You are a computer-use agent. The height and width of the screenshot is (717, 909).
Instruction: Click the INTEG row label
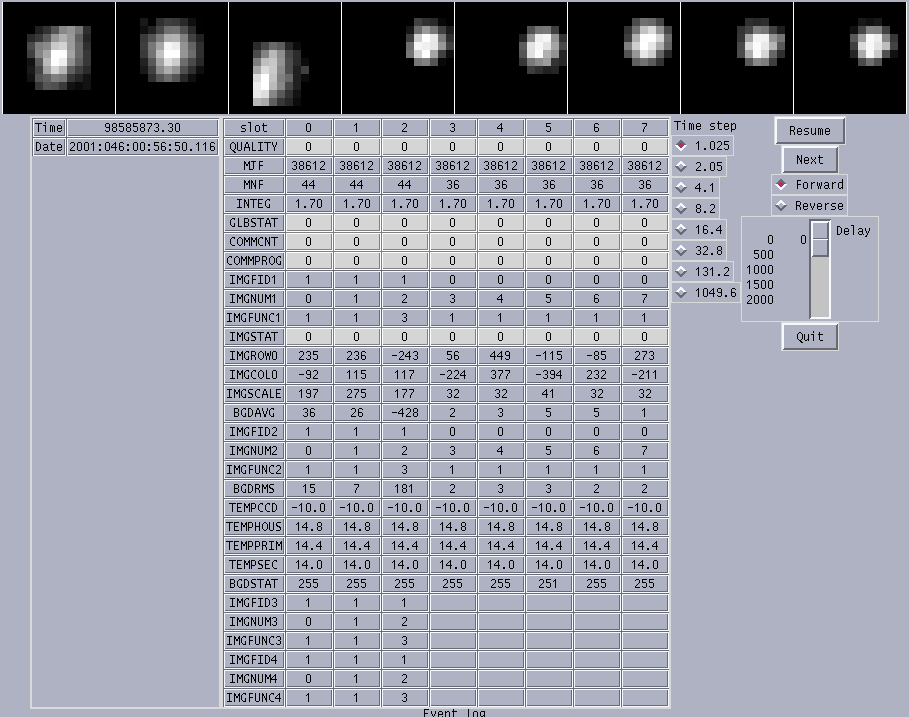point(254,204)
